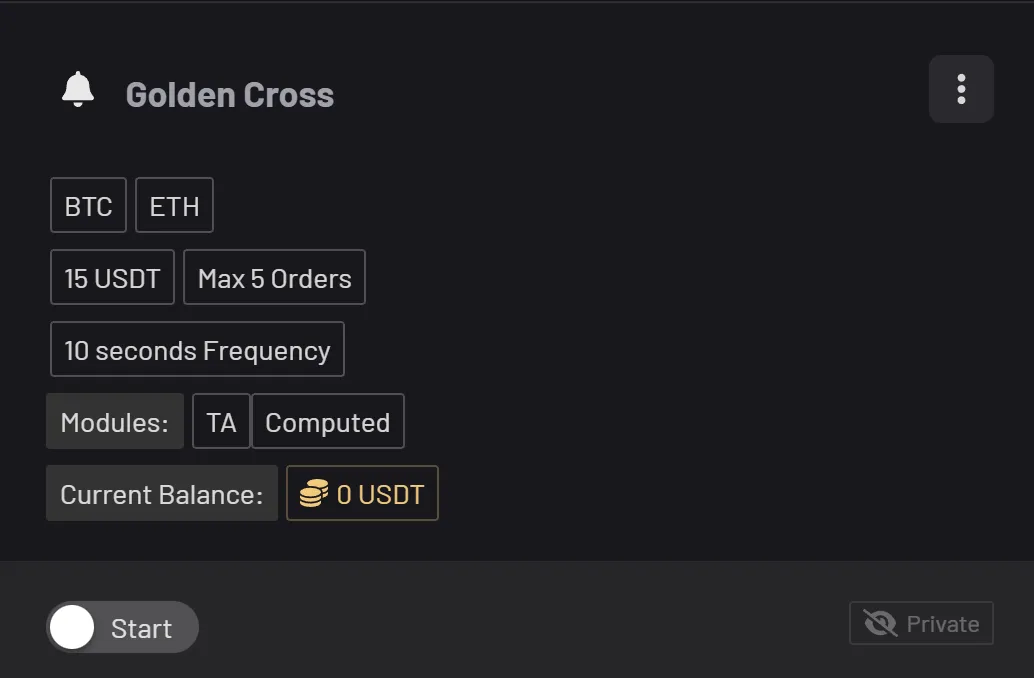
Task: Click the crossed-eye icon
Action: (x=880, y=623)
